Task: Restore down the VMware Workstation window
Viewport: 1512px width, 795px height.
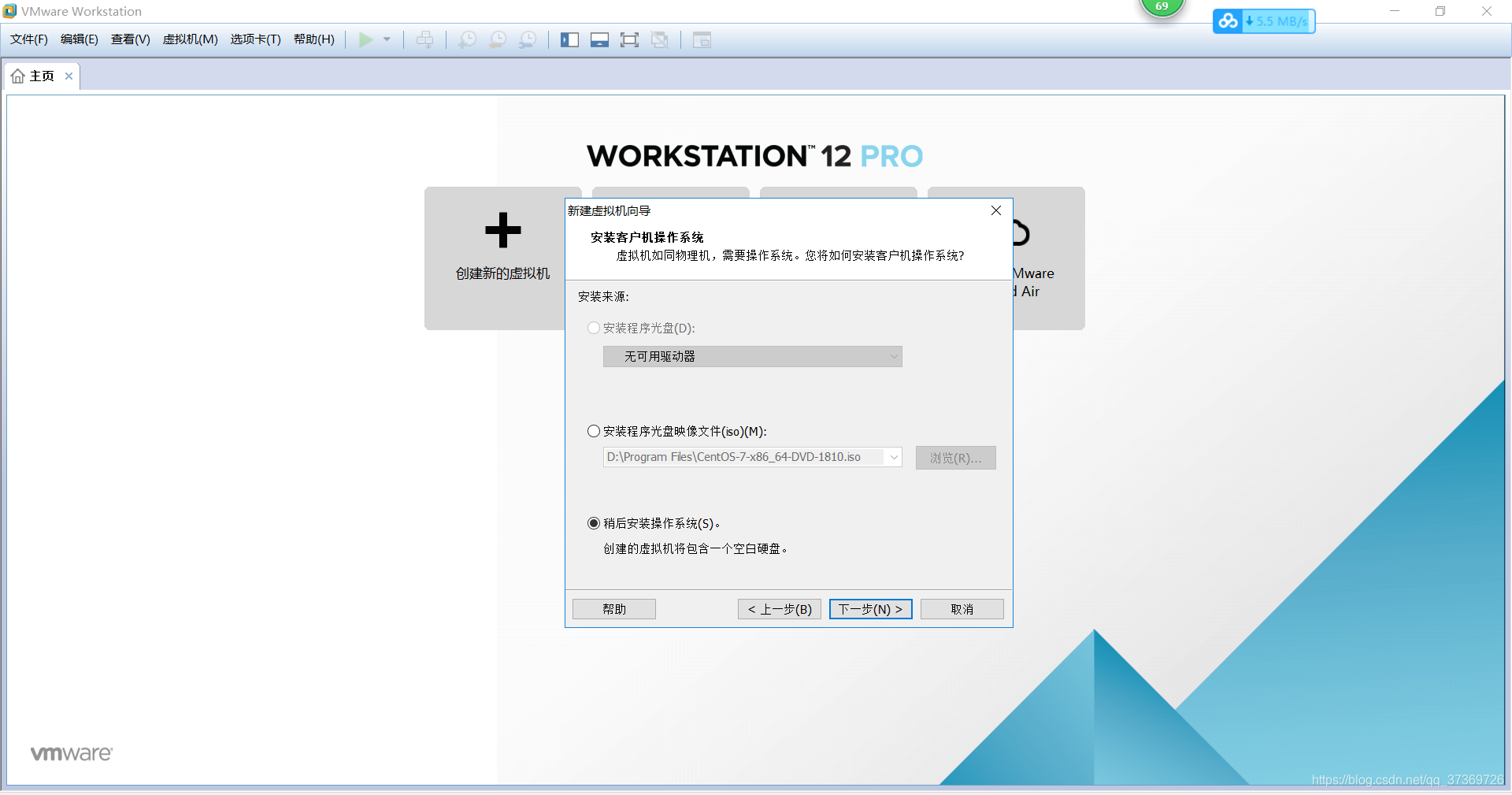Action: click(1440, 11)
